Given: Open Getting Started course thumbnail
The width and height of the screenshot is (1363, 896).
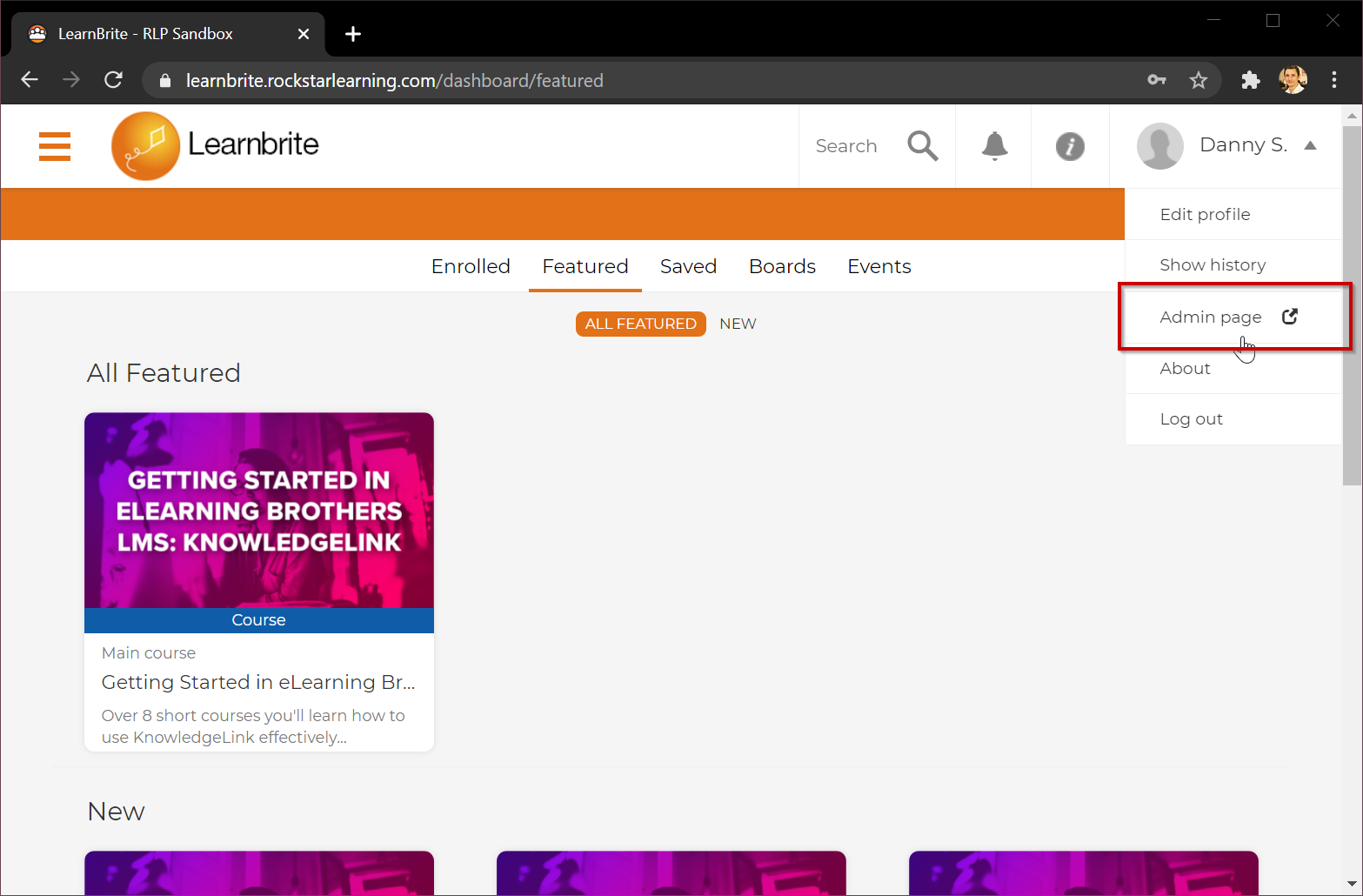Looking at the screenshot, I should [x=259, y=511].
